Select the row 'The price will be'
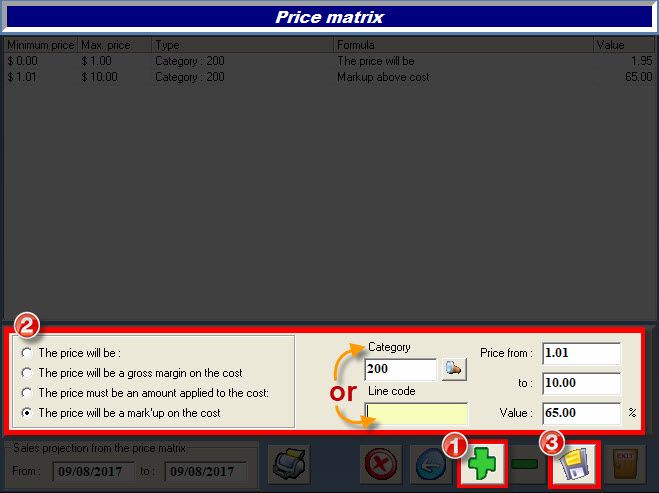This screenshot has height=493, width=659. pos(330,61)
